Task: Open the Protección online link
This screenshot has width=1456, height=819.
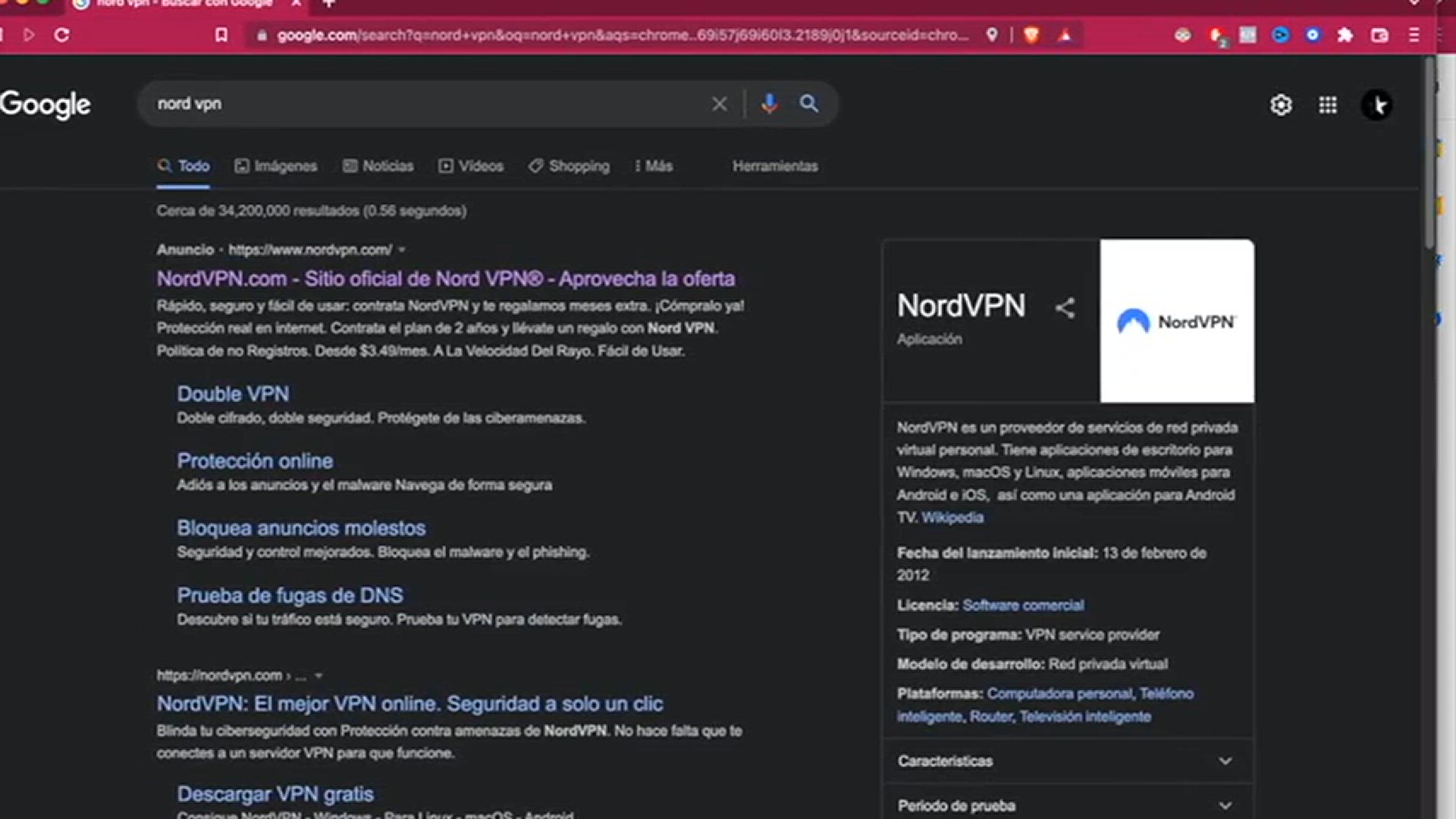Action: pyautogui.click(x=255, y=461)
